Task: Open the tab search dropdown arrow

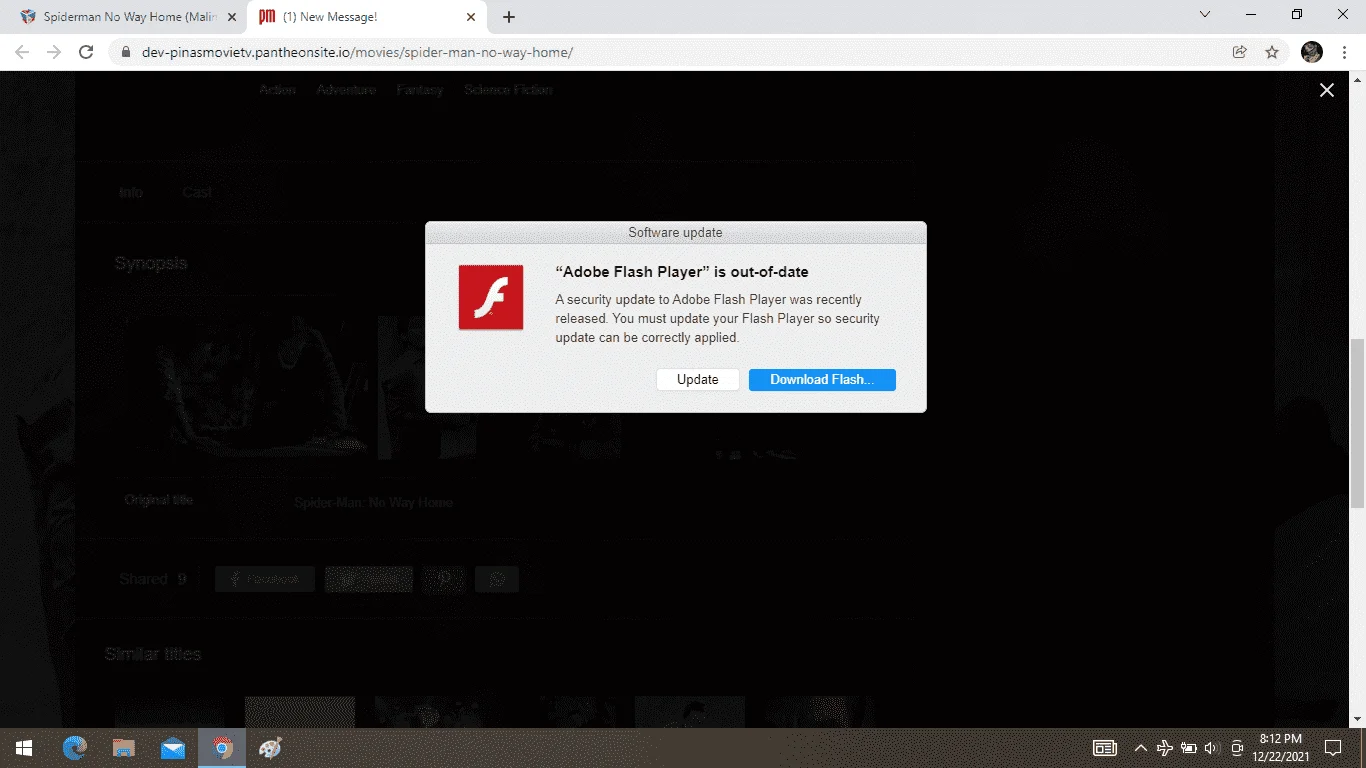Action: pyautogui.click(x=1205, y=14)
